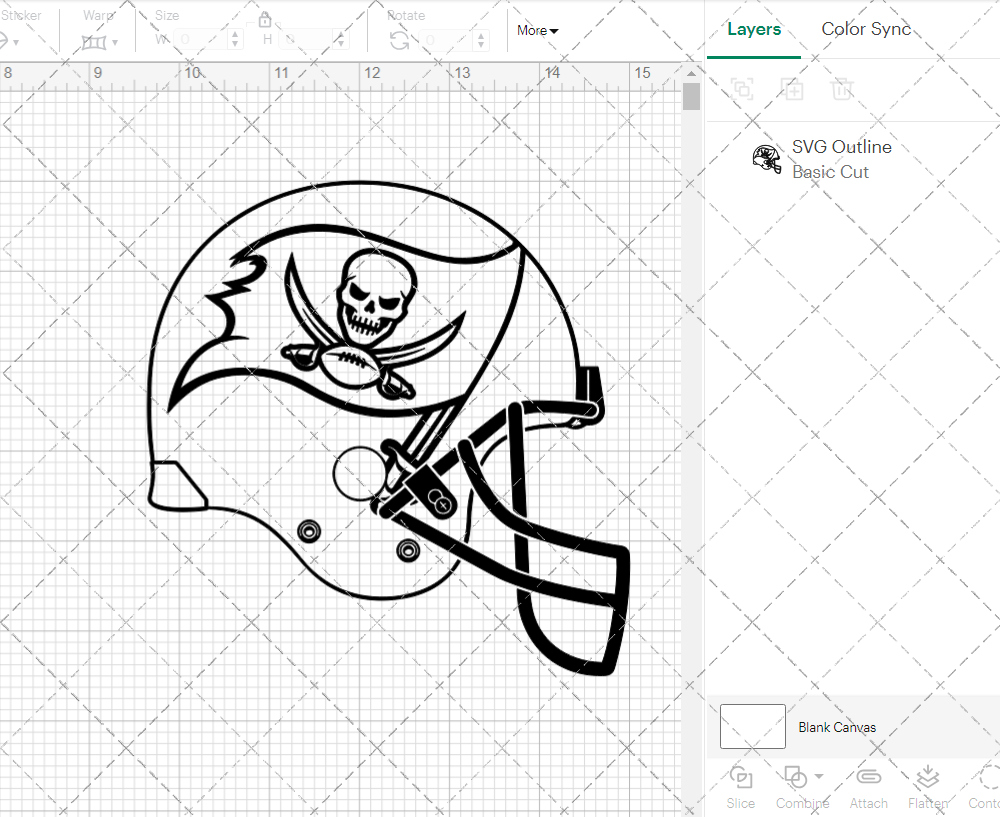Increase Width using stepper arrow
1000x817 pixels.
[235, 34]
